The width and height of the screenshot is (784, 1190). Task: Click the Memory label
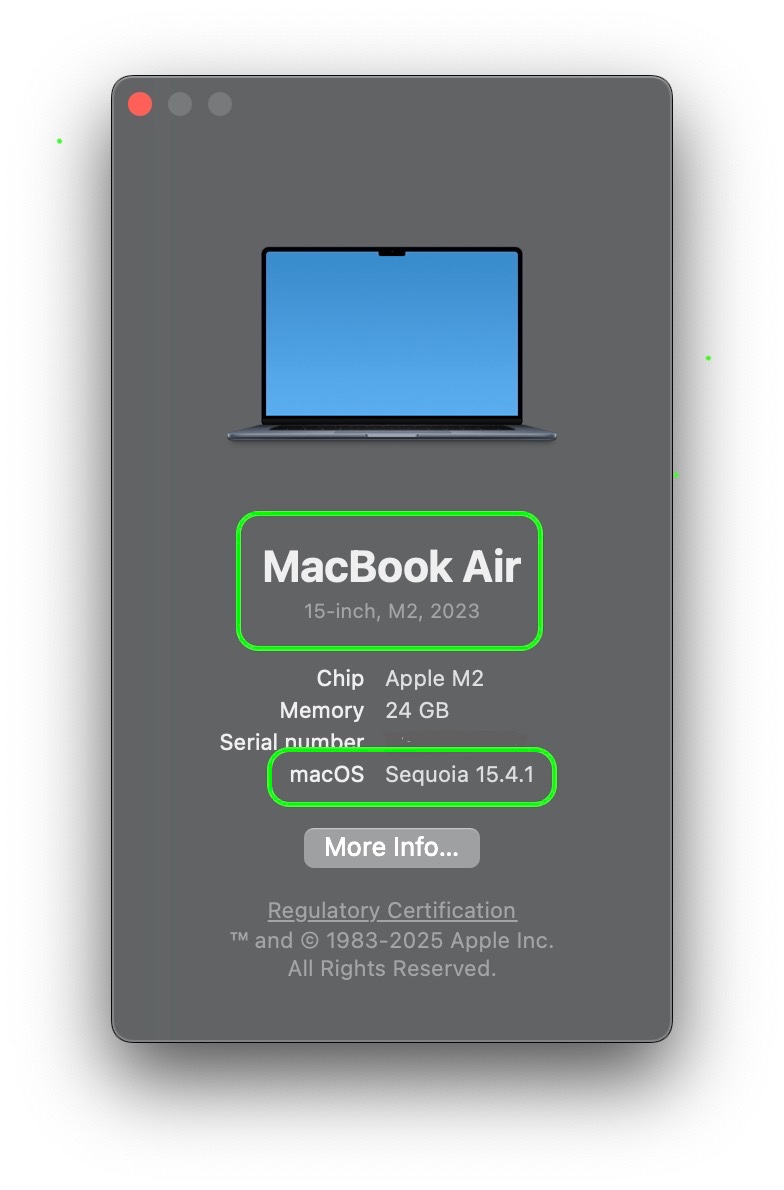[x=322, y=710]
